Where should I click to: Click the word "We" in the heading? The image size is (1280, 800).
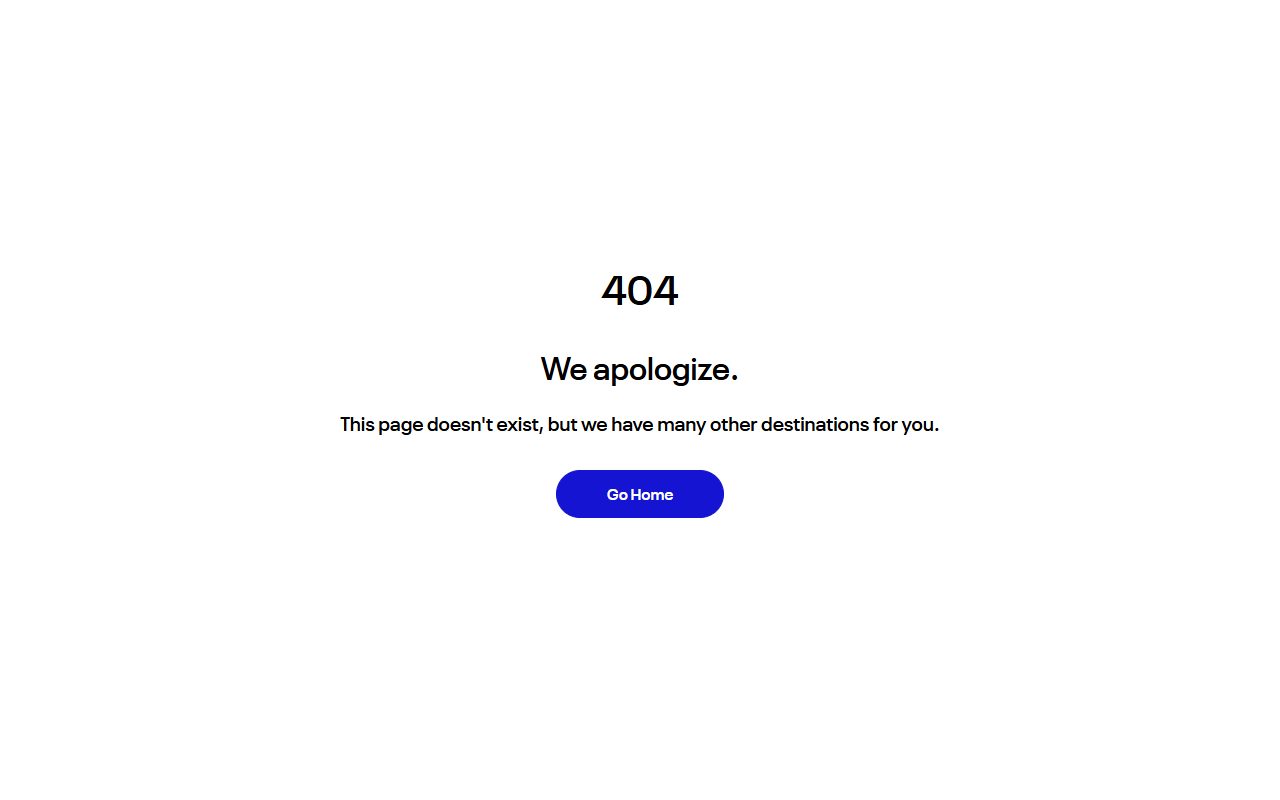point(564,369)
